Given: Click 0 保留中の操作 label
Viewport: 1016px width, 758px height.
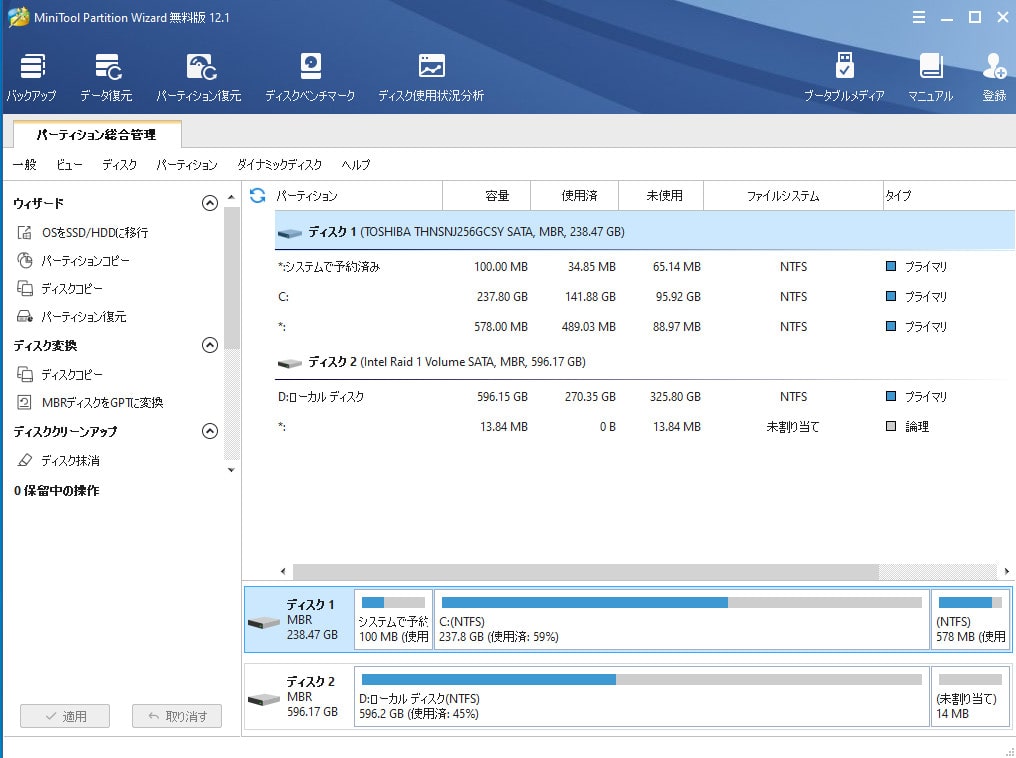Looking at the screenshot, I should click(x=56, y=490).
